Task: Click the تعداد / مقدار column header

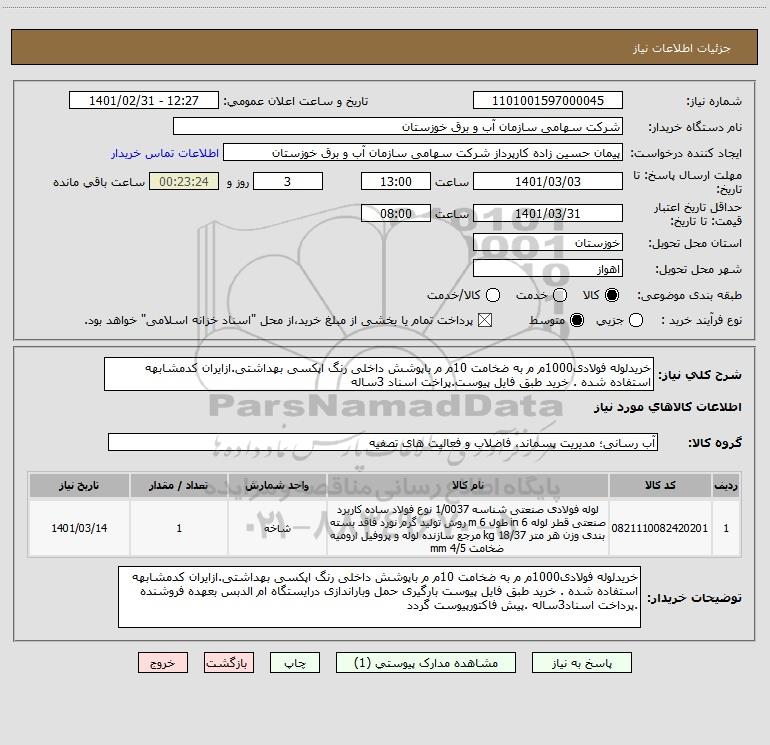Action: (179, 485)
